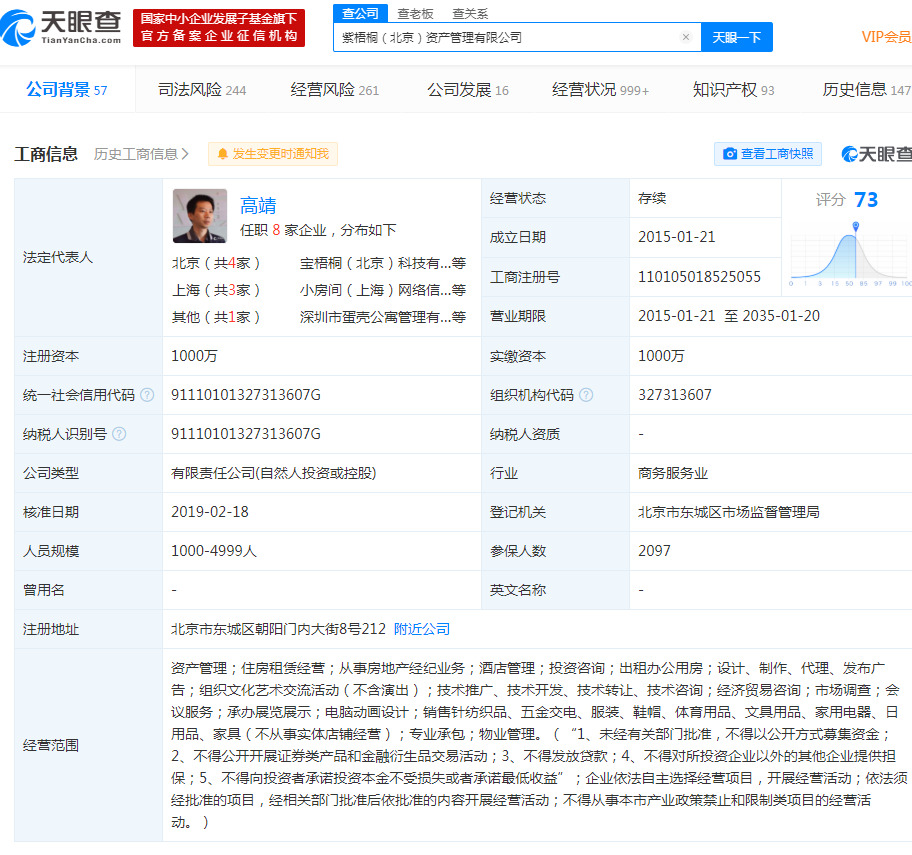This screenshot has width=912, height=855.
Task: Open the 历史信息 tab
Action: pos(866,90)
